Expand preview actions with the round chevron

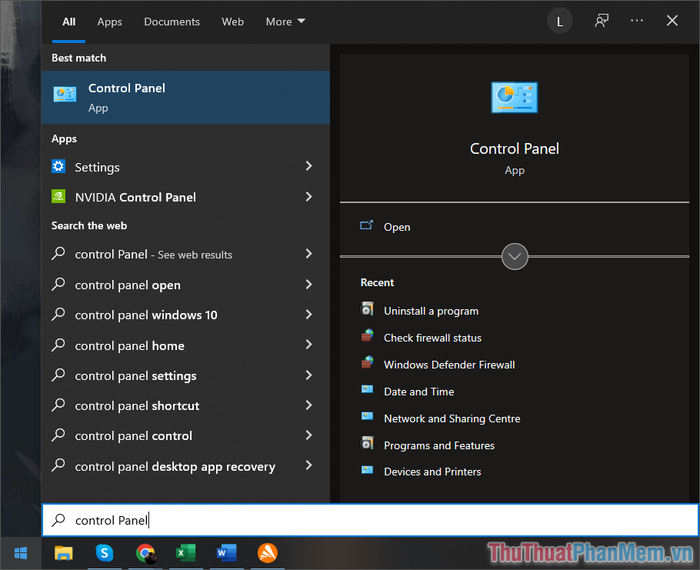tap(515, 257)
